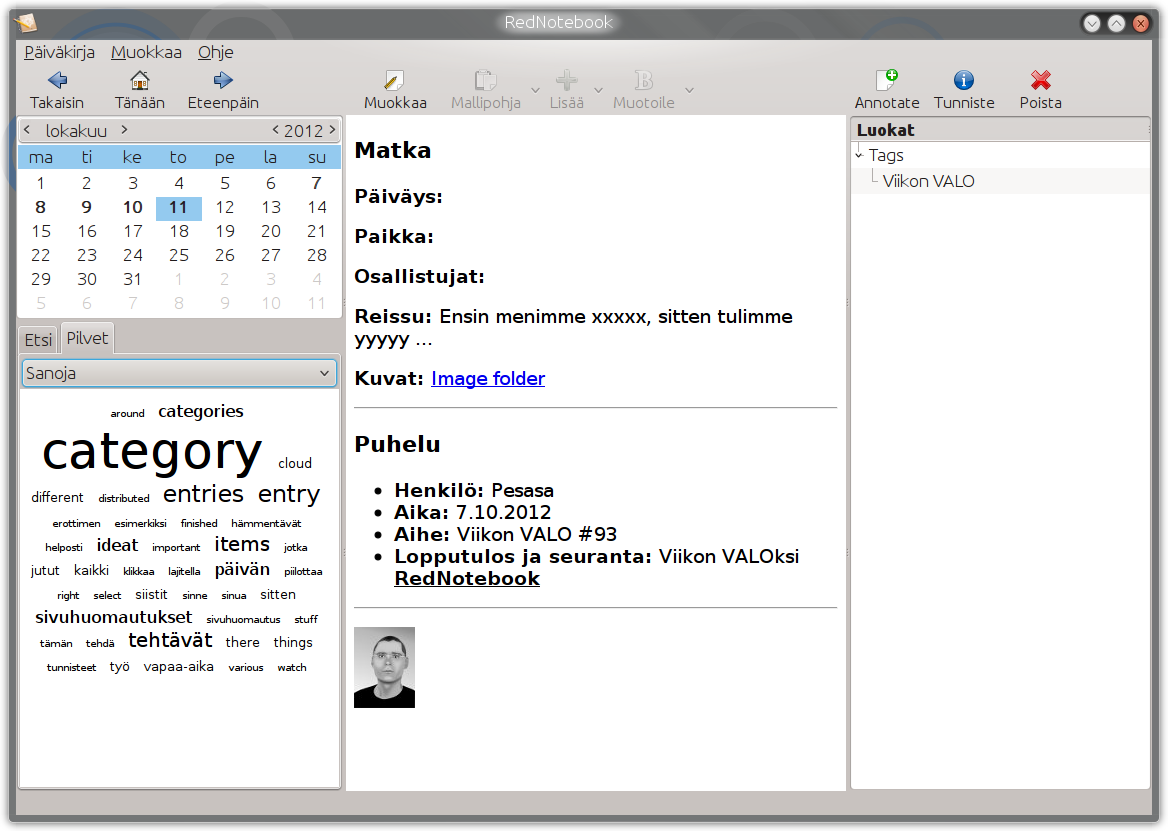Open the Muotoile dropdown arrow
1168x831 pixels.
point(689,90)
